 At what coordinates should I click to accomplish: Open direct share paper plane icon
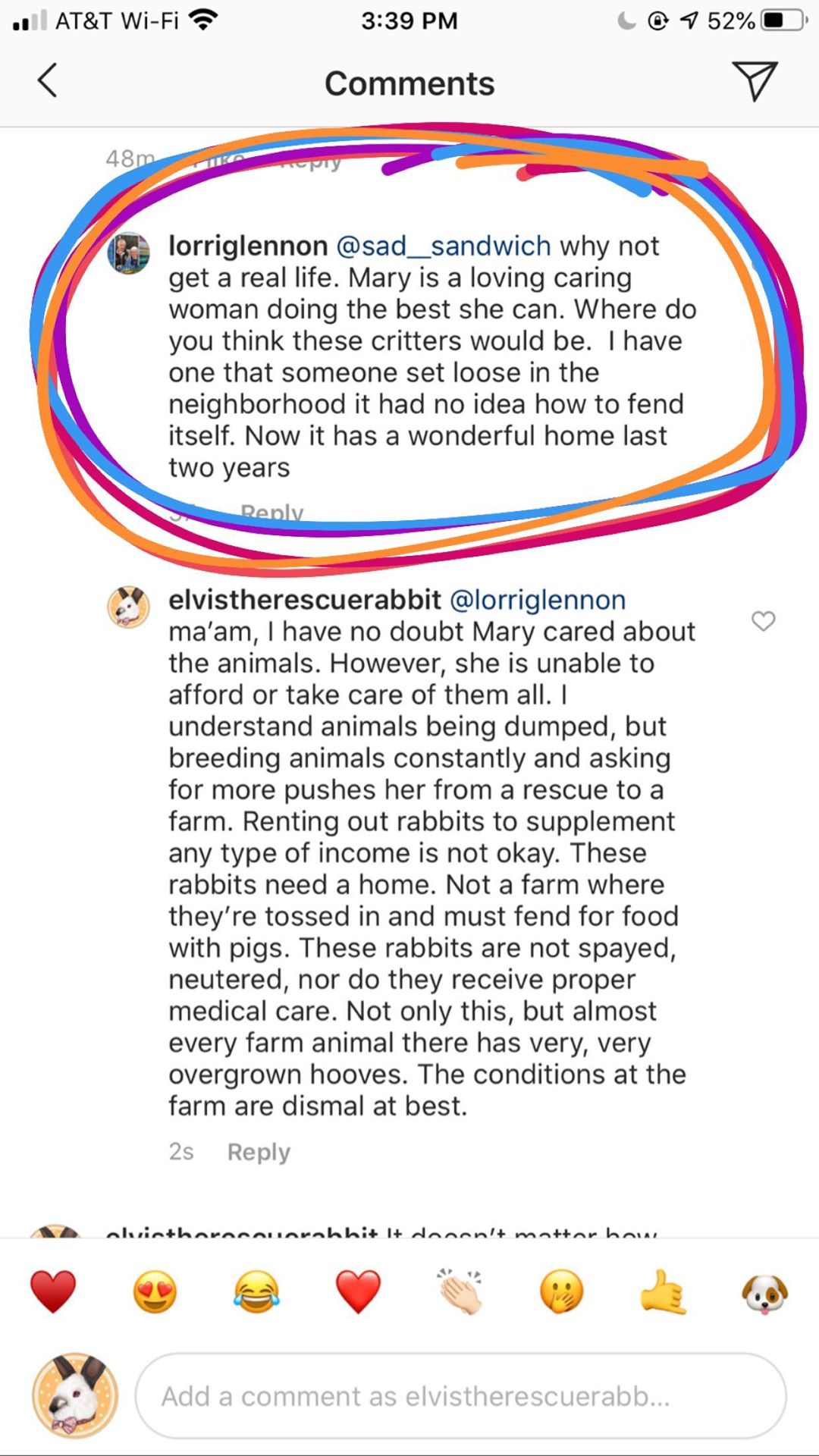pyautogui.click(x=754, y=81)
